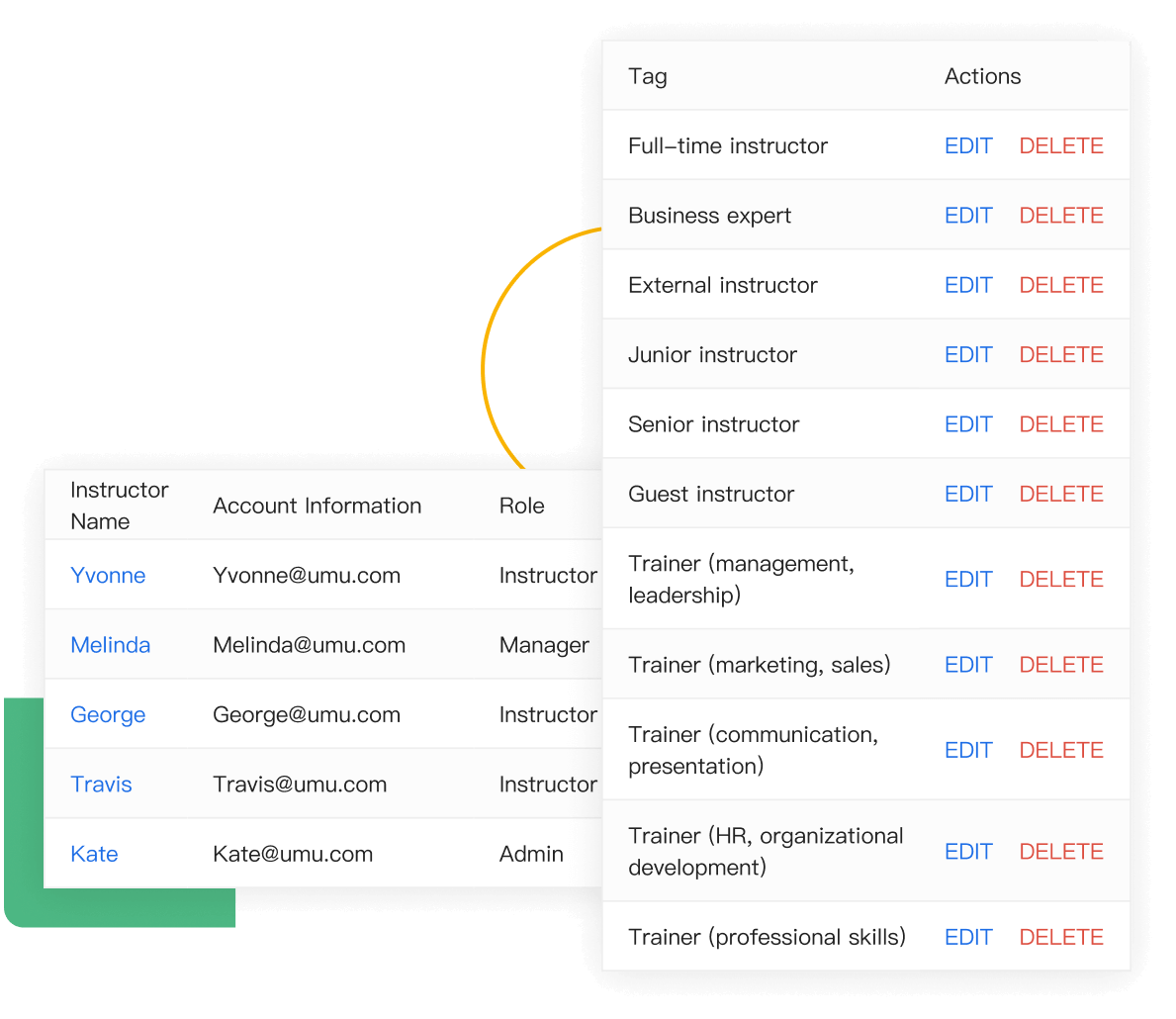Delete the Guest instructor tag
The image size is (1176, 1019).
click(1060, 494)
